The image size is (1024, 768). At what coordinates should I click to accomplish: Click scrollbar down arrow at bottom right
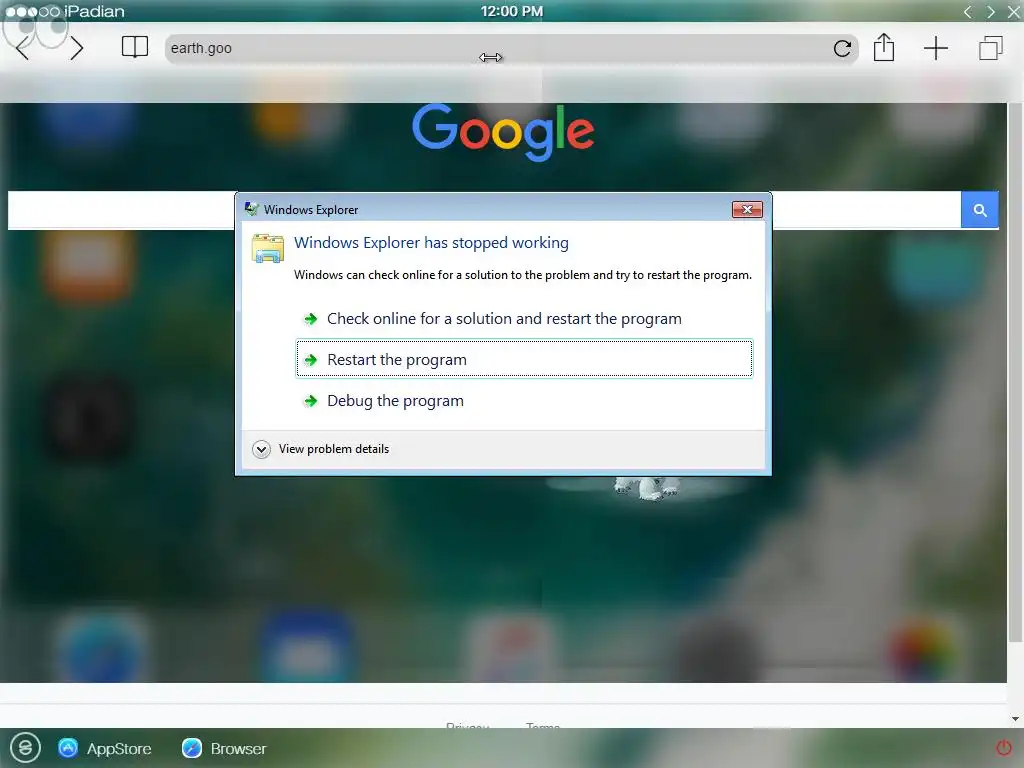coord(1015,719)
